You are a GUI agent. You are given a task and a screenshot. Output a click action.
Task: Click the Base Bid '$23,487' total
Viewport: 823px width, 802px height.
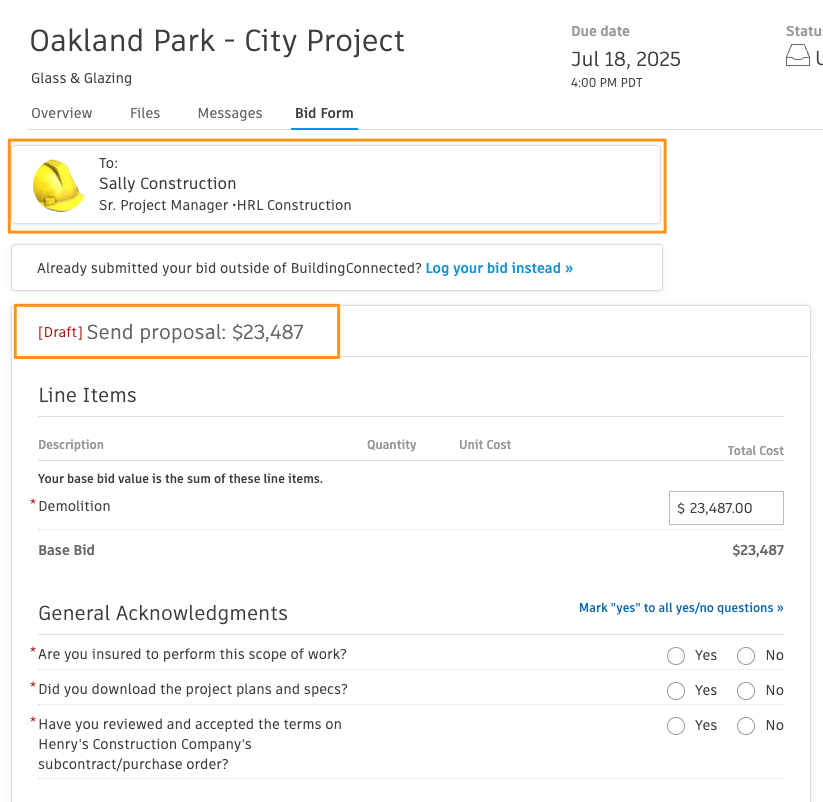pyautogui.click(x=758, y=550)
